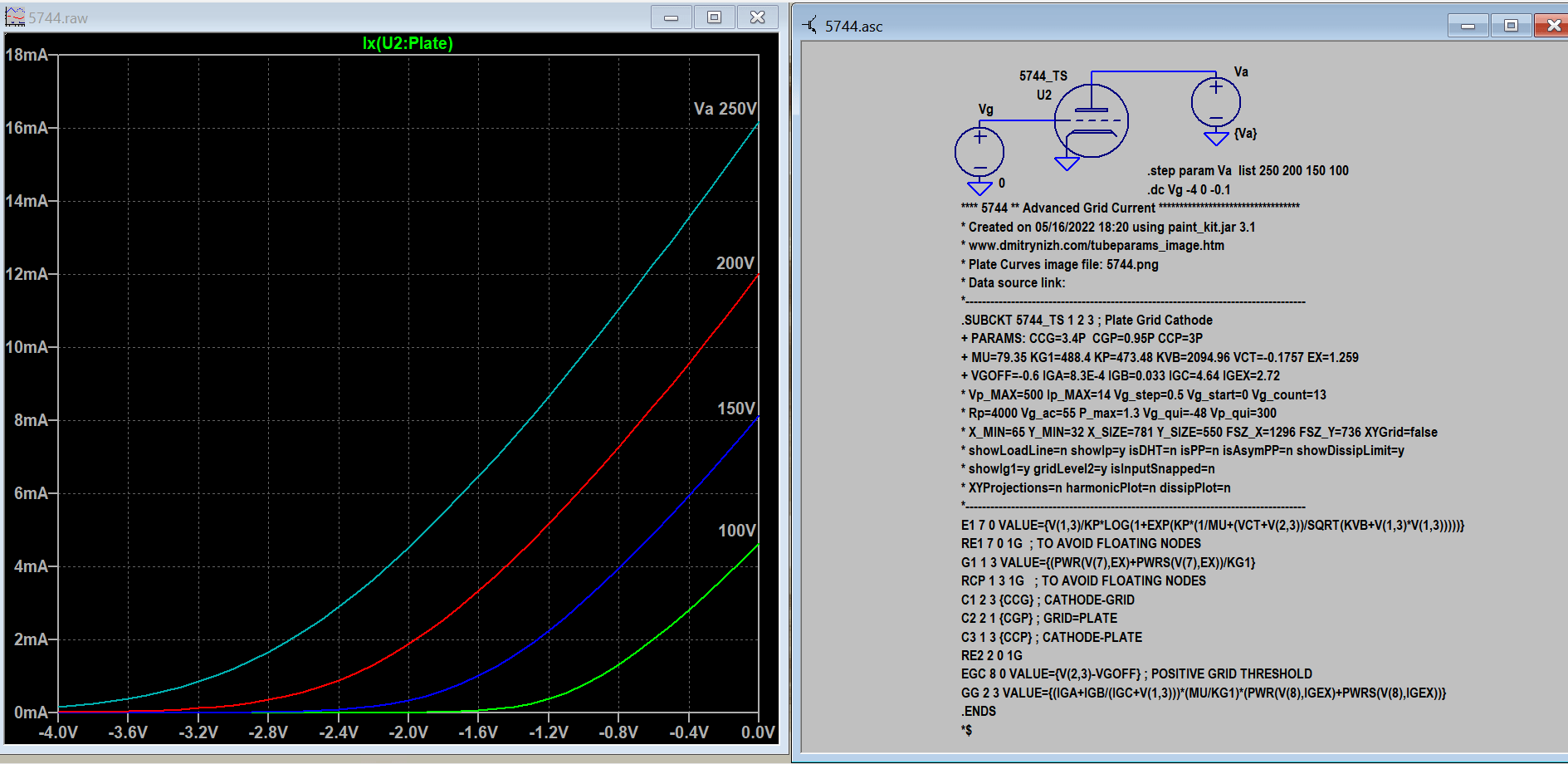Click the 5744.raw title bar text
1568x764 pixels.
tap(58, 17)
